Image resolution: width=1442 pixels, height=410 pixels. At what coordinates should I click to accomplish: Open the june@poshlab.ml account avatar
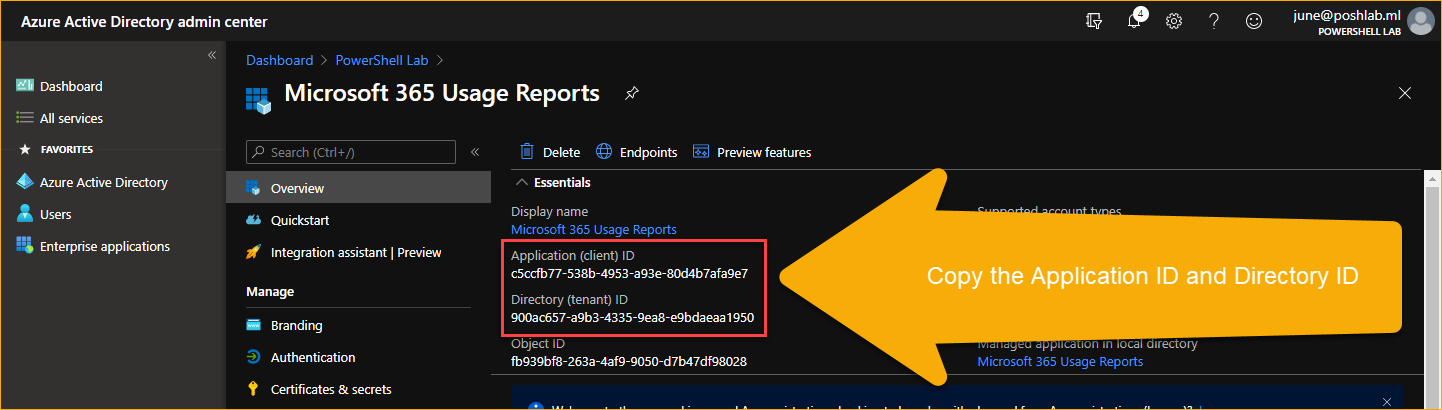click(1420, 21)
